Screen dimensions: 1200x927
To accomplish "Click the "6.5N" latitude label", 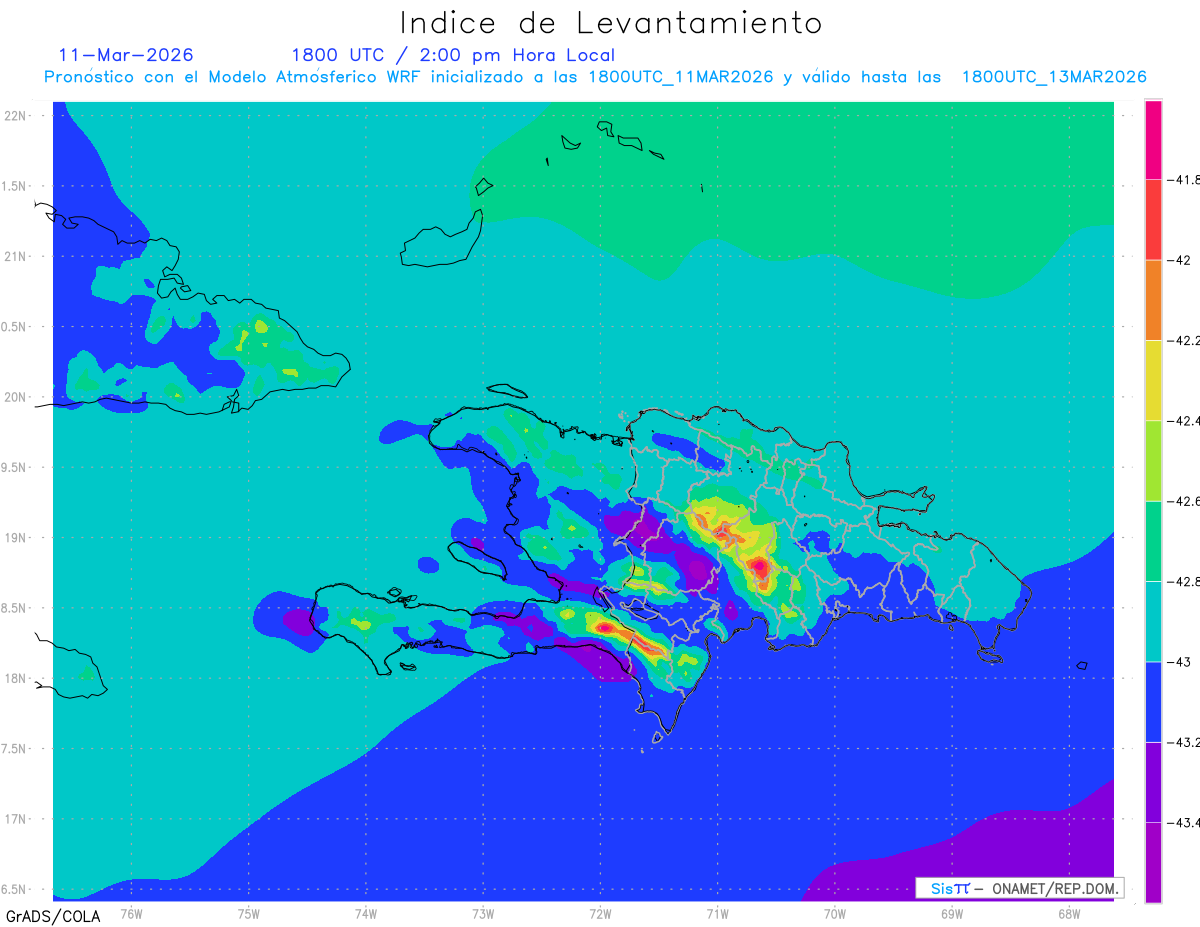I will (x=14, y=889).
